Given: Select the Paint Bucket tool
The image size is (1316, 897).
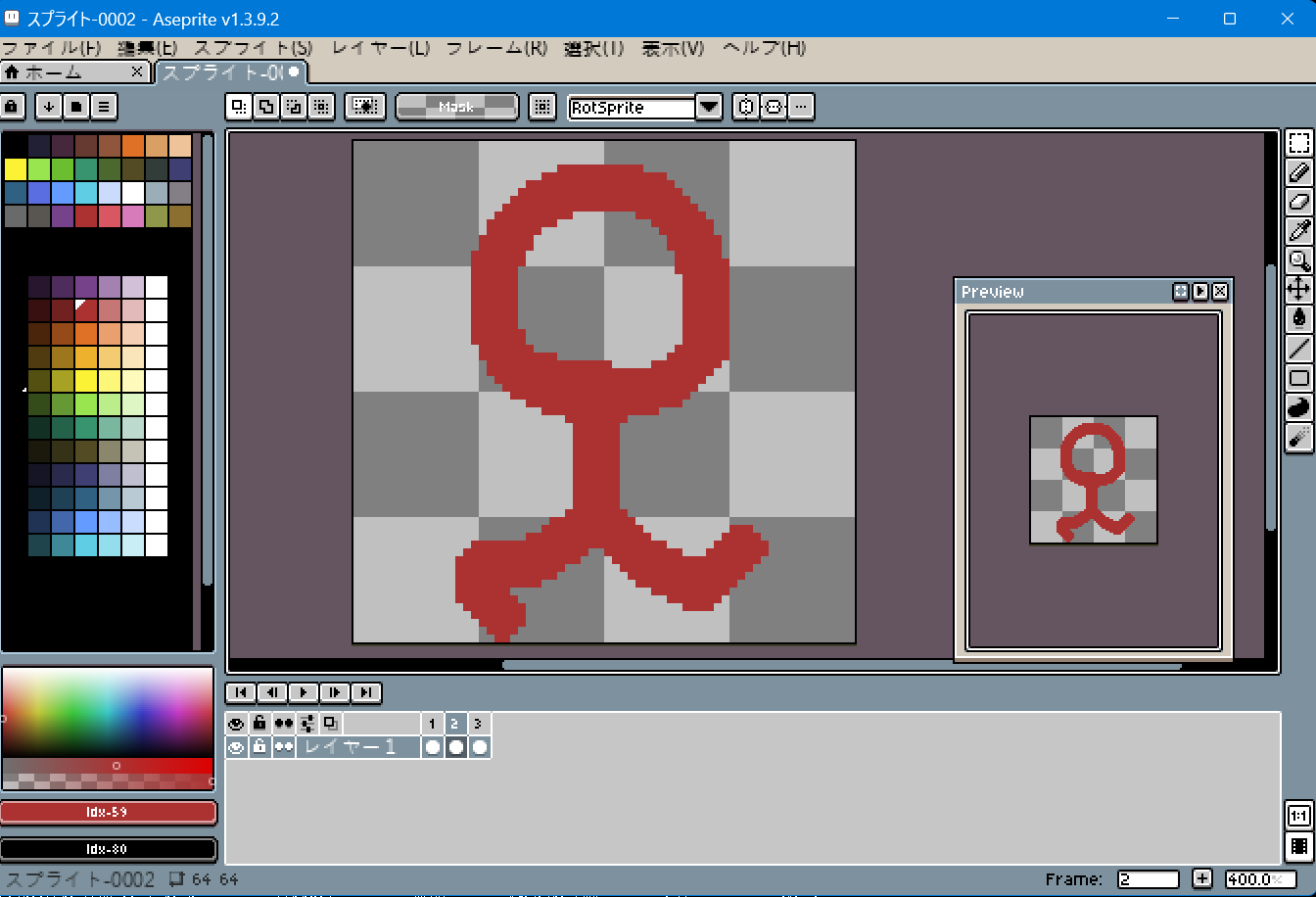Looking at the screenshot, I should (x=1299, y=319).
